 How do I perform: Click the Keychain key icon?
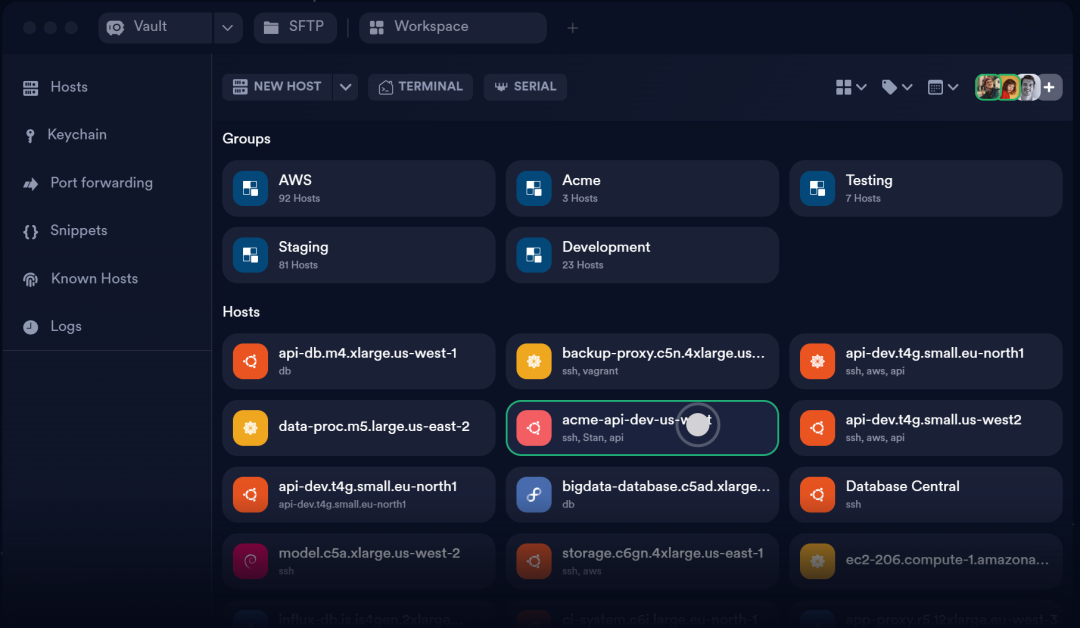(30, 135)
